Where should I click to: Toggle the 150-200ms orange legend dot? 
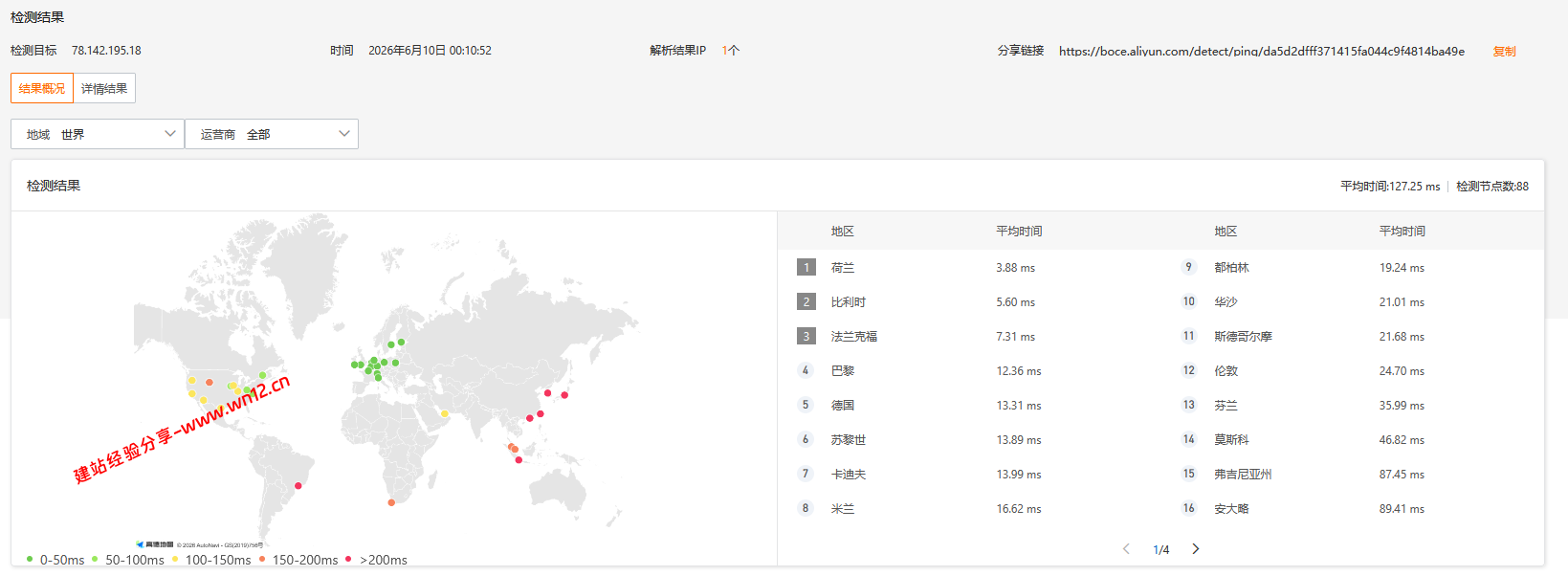click(x=262, y=559)
